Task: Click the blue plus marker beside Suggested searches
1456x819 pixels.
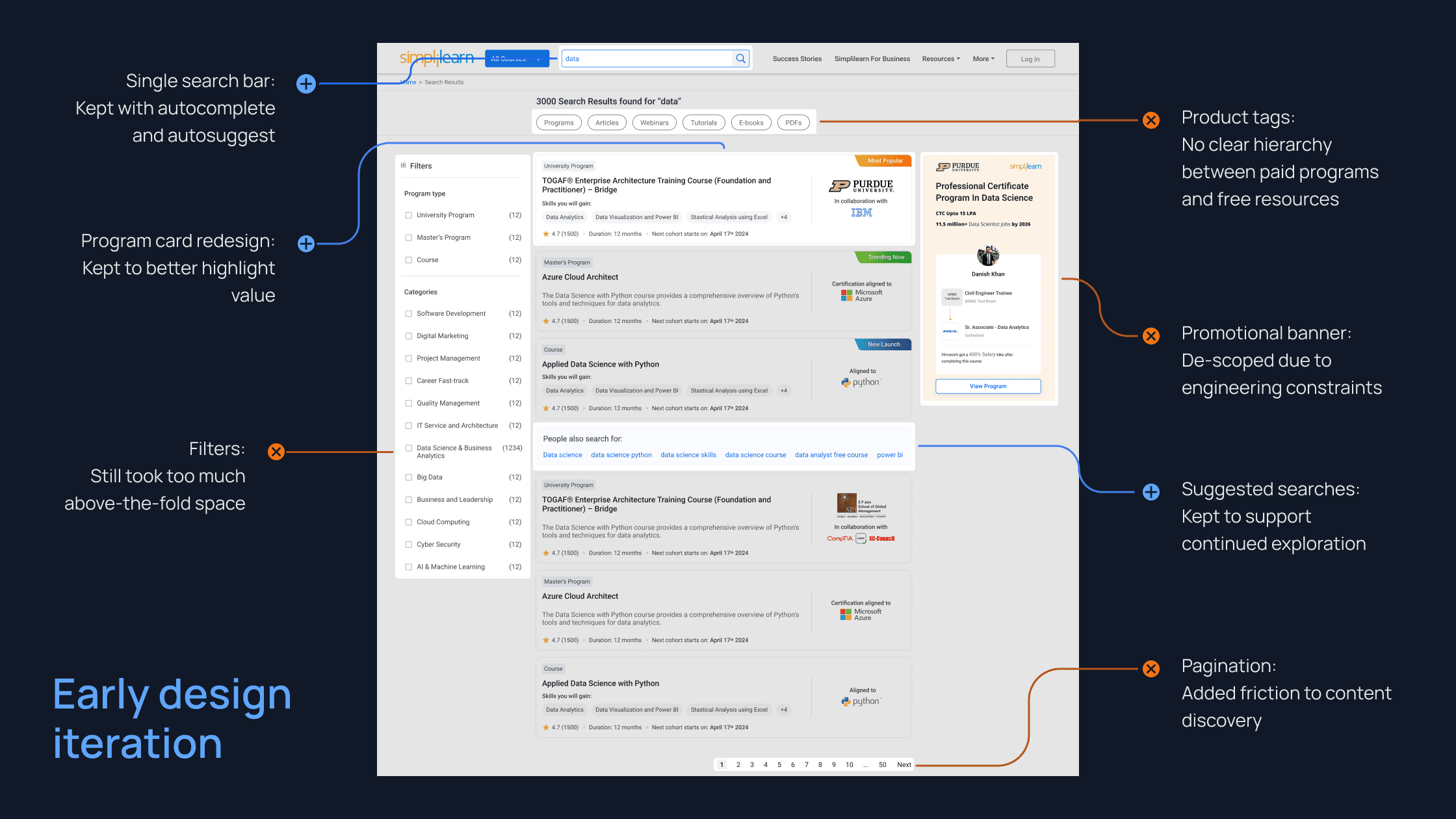Action: 1151,492
